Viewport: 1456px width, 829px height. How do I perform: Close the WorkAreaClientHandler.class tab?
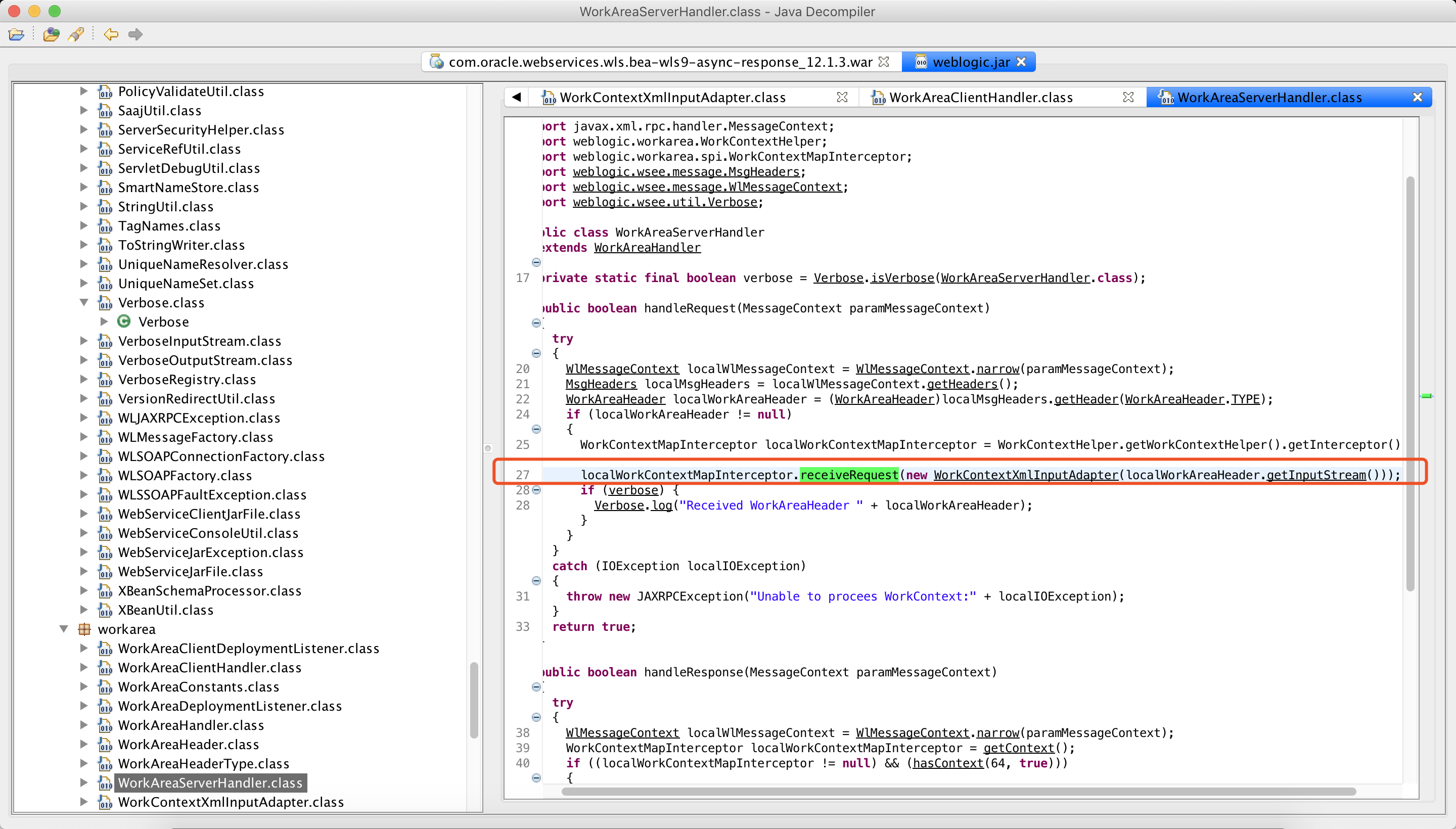1127,98
